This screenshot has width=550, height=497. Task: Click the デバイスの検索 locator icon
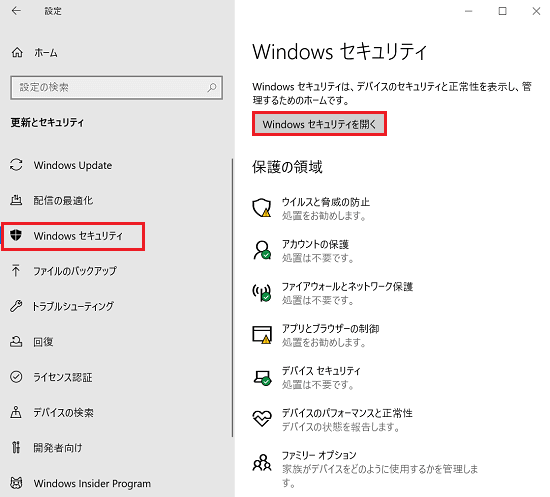click(x=16, y=412)
